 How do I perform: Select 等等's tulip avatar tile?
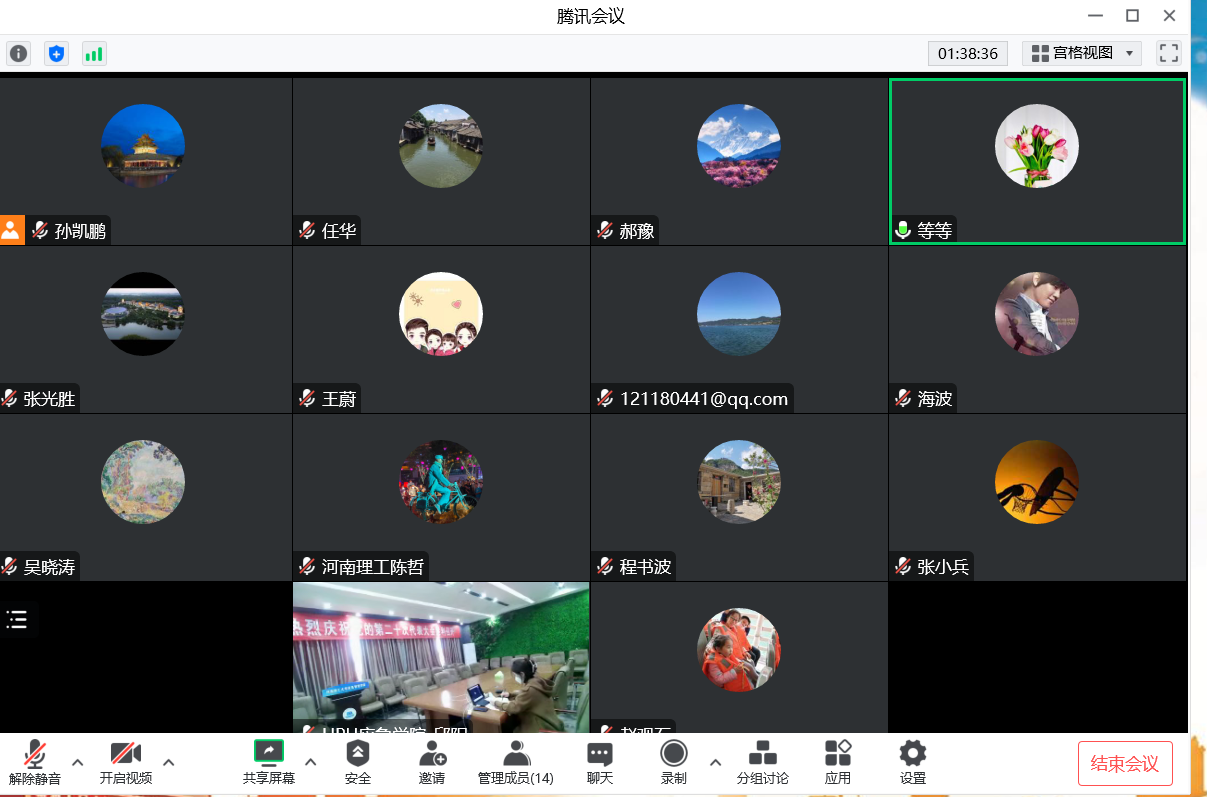click(x=1037, y=146)
